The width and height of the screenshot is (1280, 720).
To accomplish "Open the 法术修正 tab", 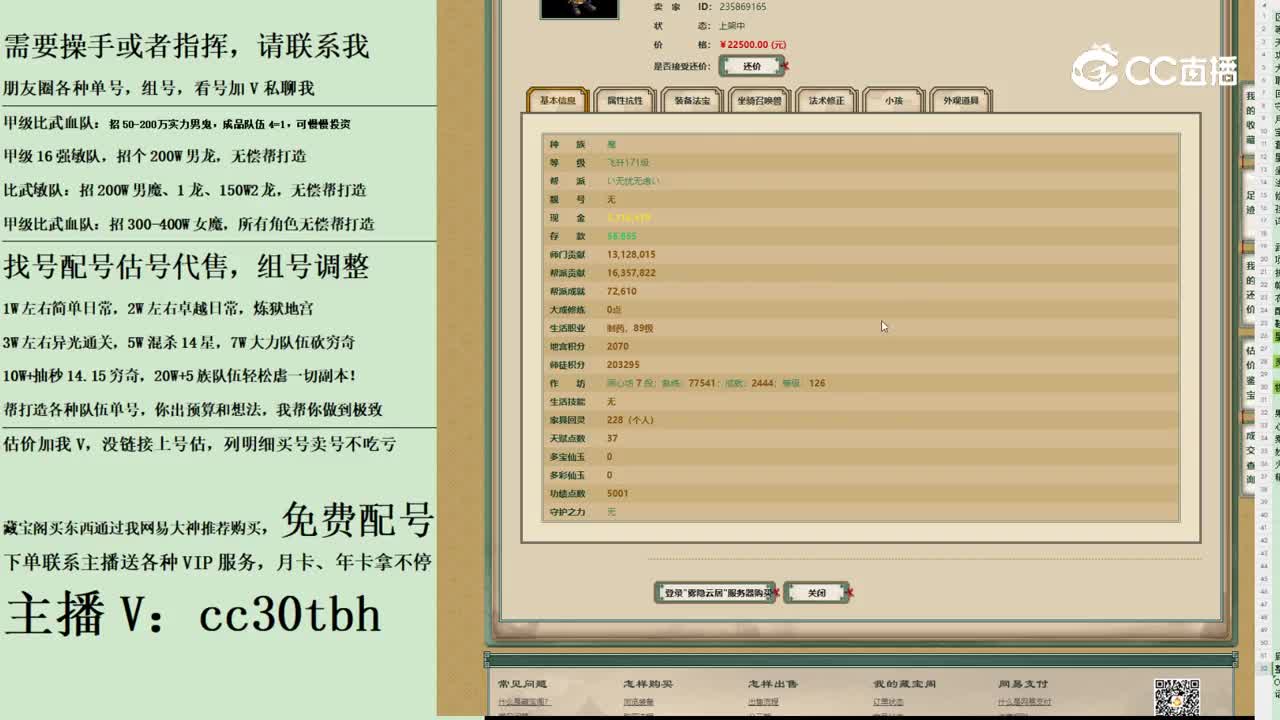I will pos(826,101).
